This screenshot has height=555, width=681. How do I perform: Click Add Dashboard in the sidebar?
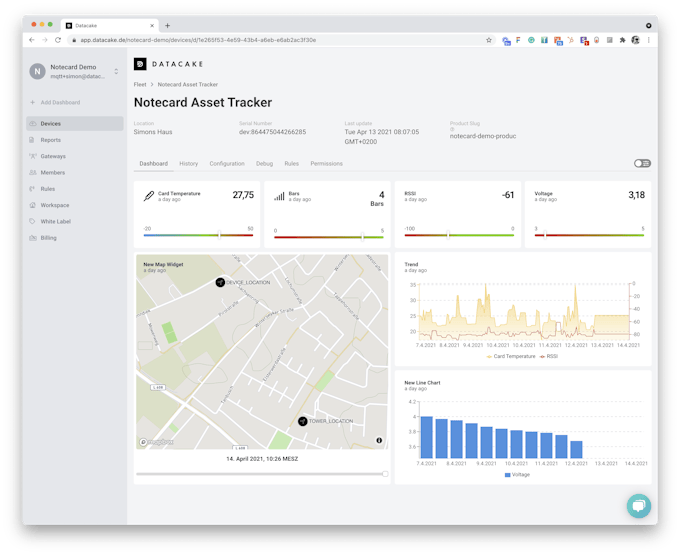60,102
